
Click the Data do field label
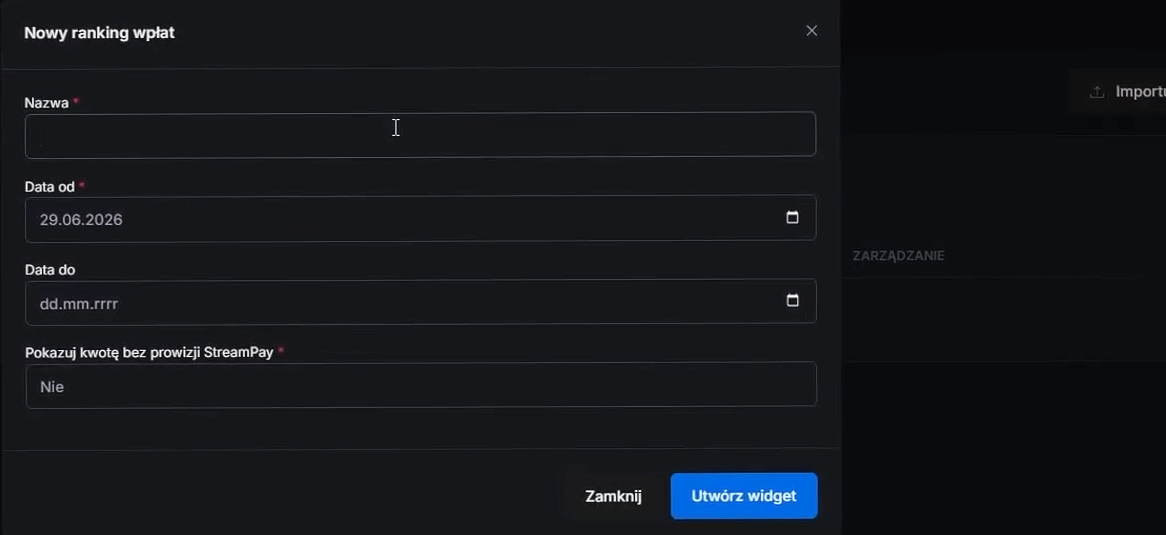coord(50,270)
